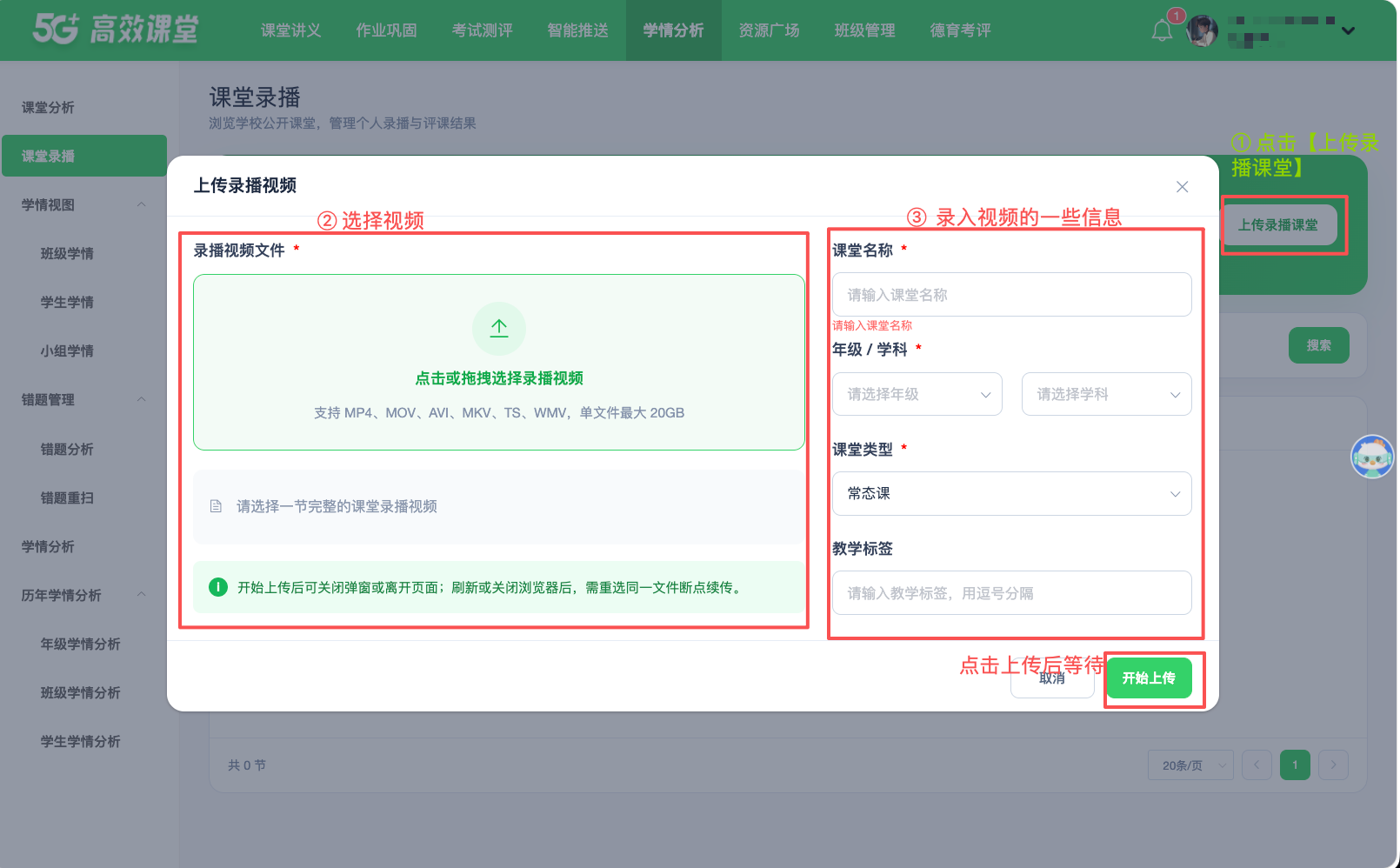The image size is (1400, 868).
Task: Open the floating robot assistant icon
Action: pyautogui.click(x=1372, y=457)
